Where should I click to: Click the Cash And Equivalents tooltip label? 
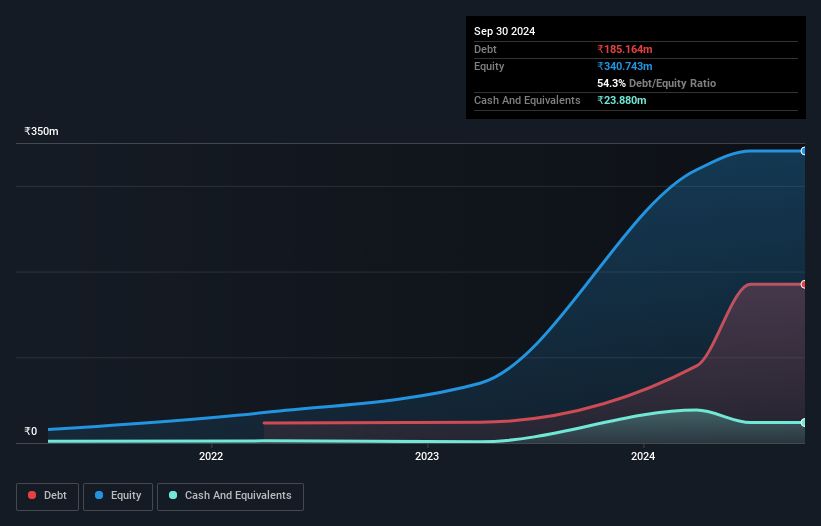[x=527, y=100]
